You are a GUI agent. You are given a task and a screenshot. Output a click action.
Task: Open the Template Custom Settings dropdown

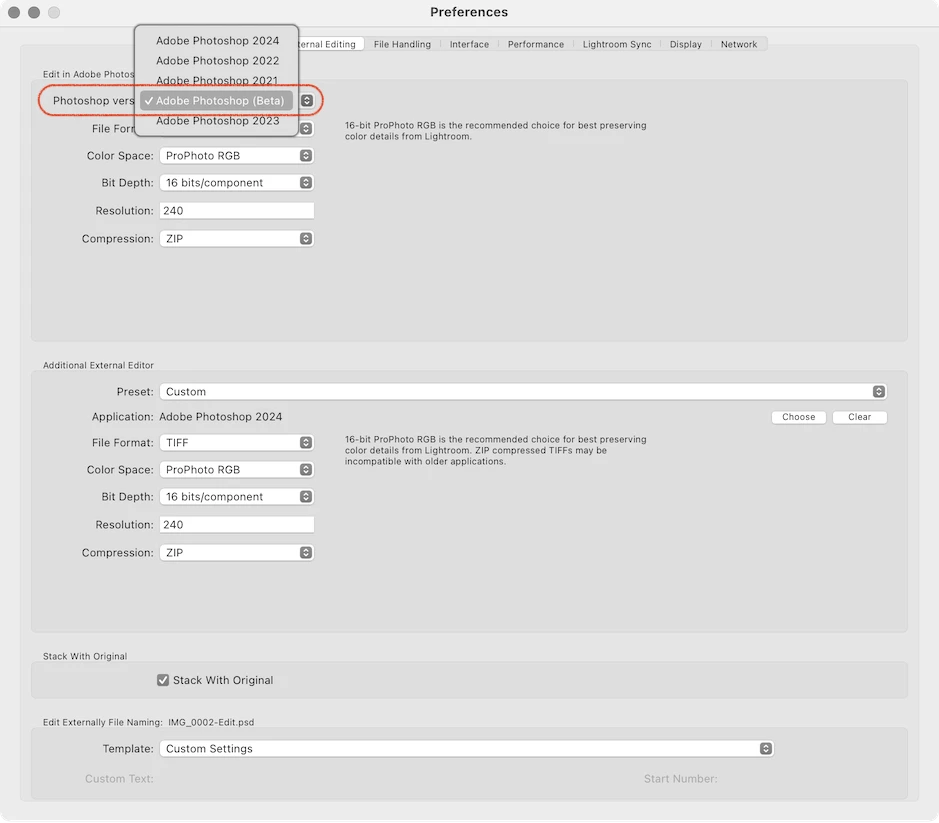467,749
